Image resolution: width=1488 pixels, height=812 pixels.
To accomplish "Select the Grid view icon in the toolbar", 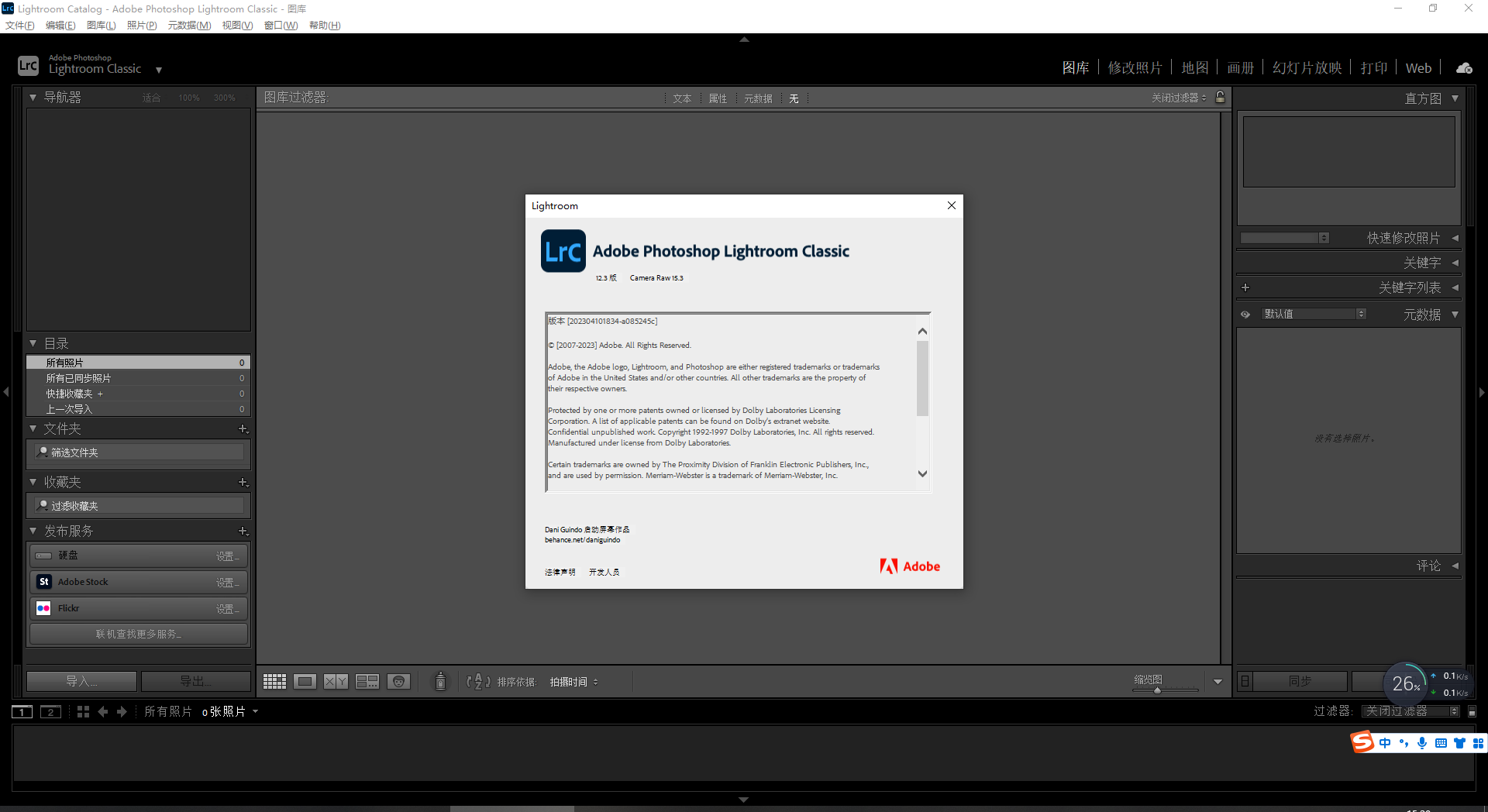I will click(274, 681).
